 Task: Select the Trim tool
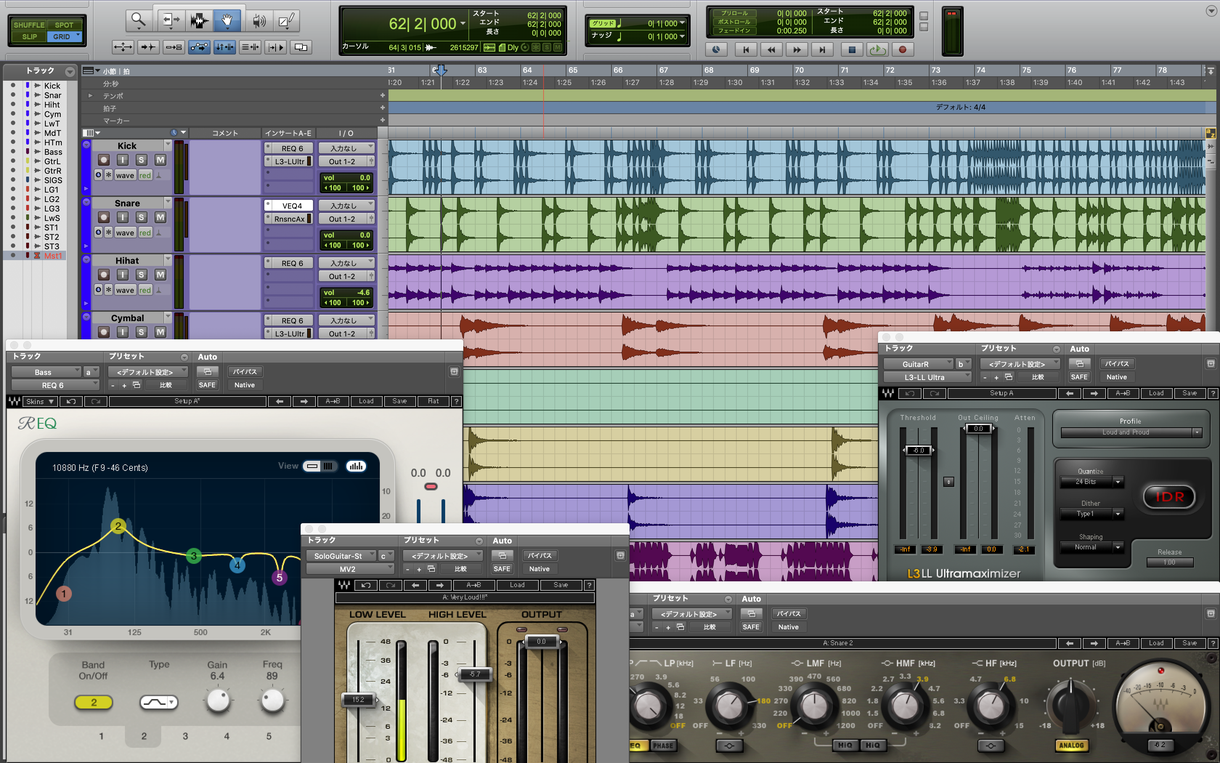(170, 19)
